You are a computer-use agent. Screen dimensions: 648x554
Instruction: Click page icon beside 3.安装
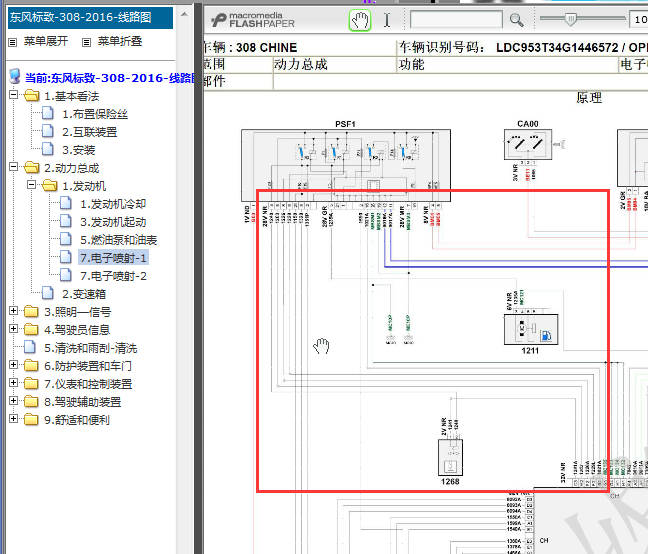tap(48, 149)
